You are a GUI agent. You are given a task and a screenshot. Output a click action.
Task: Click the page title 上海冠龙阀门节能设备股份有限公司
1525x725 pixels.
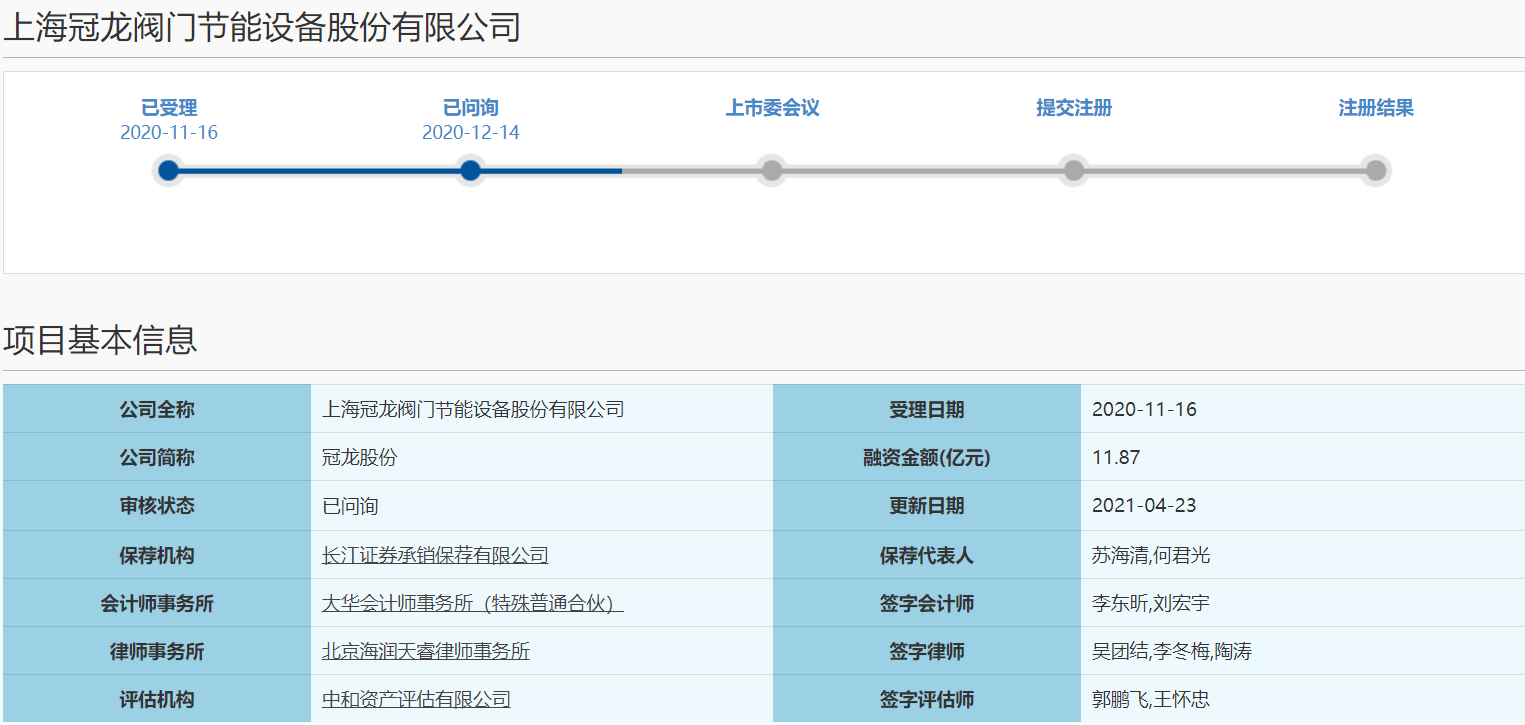pyautogui.click(x=262, y=27)
